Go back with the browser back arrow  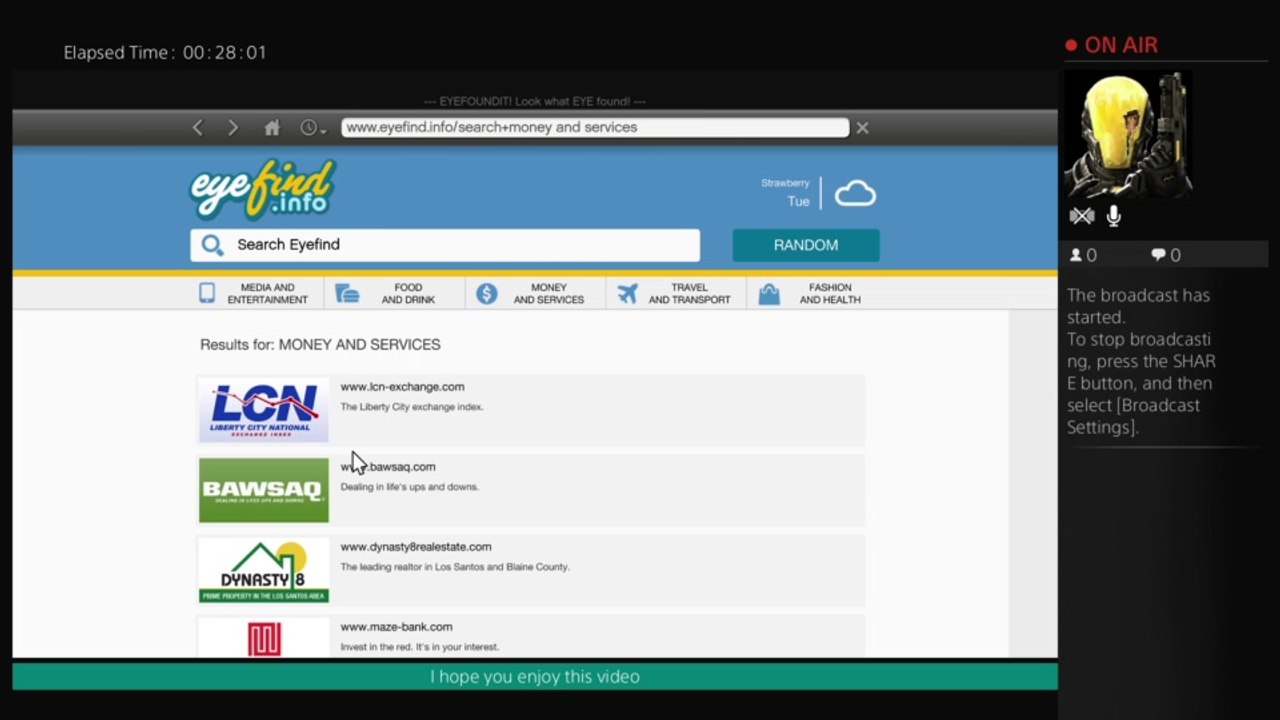[x=198, y=128]
